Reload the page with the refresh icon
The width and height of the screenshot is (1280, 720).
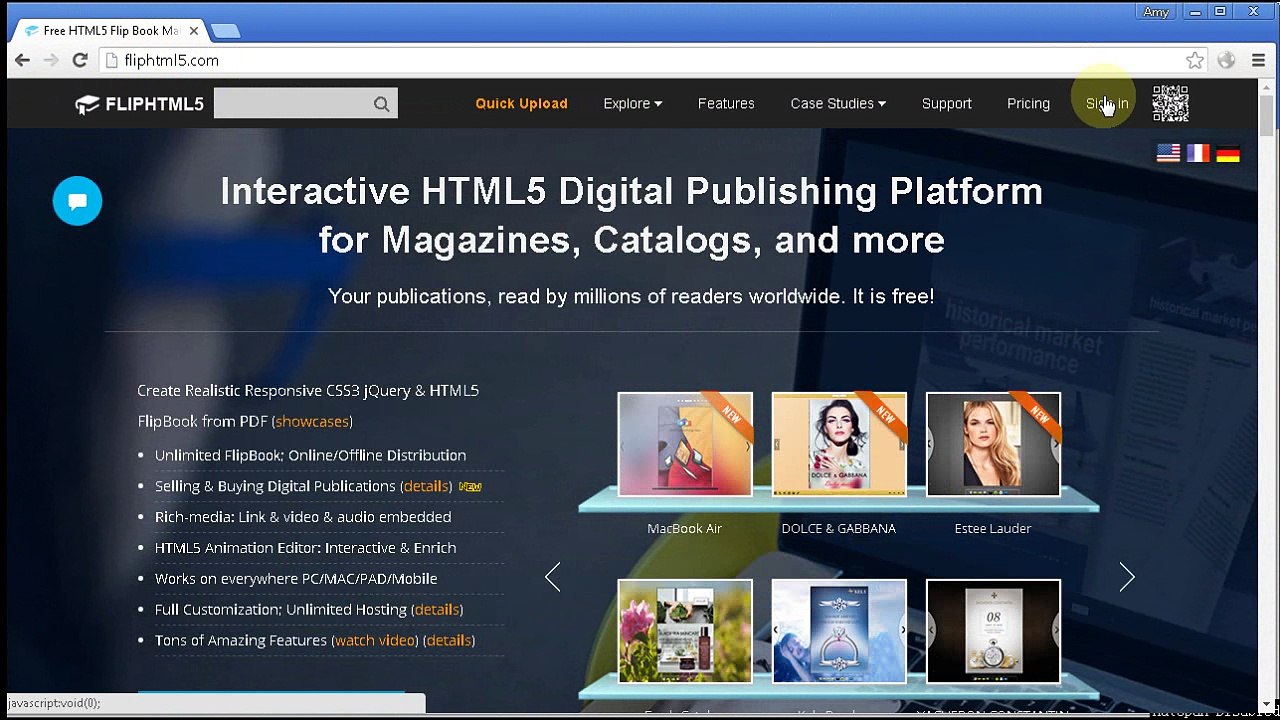[80, 60]
